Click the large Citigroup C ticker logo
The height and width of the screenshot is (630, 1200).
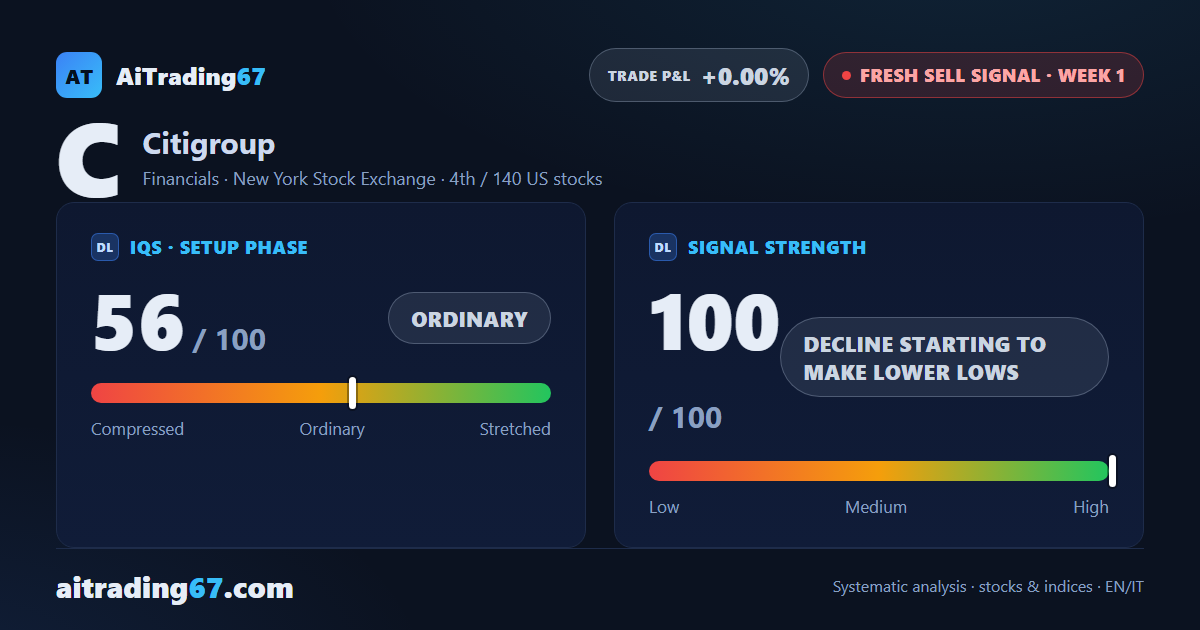pyautogui.click(x=89, y=160)
